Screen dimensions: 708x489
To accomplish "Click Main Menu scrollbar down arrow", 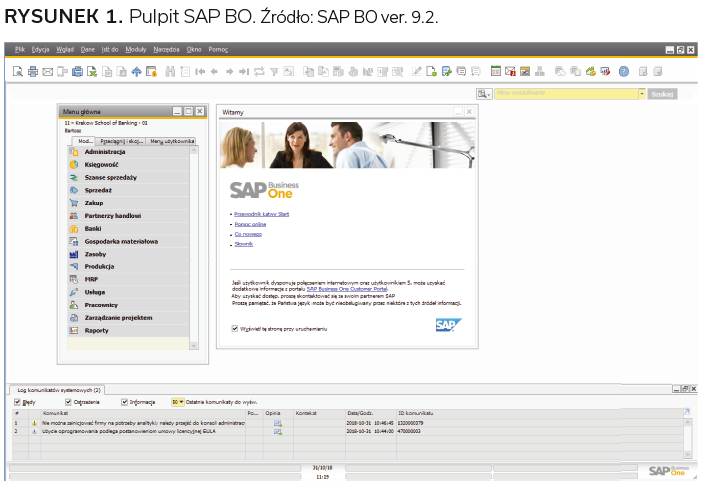I will click(x=194, y=345).
